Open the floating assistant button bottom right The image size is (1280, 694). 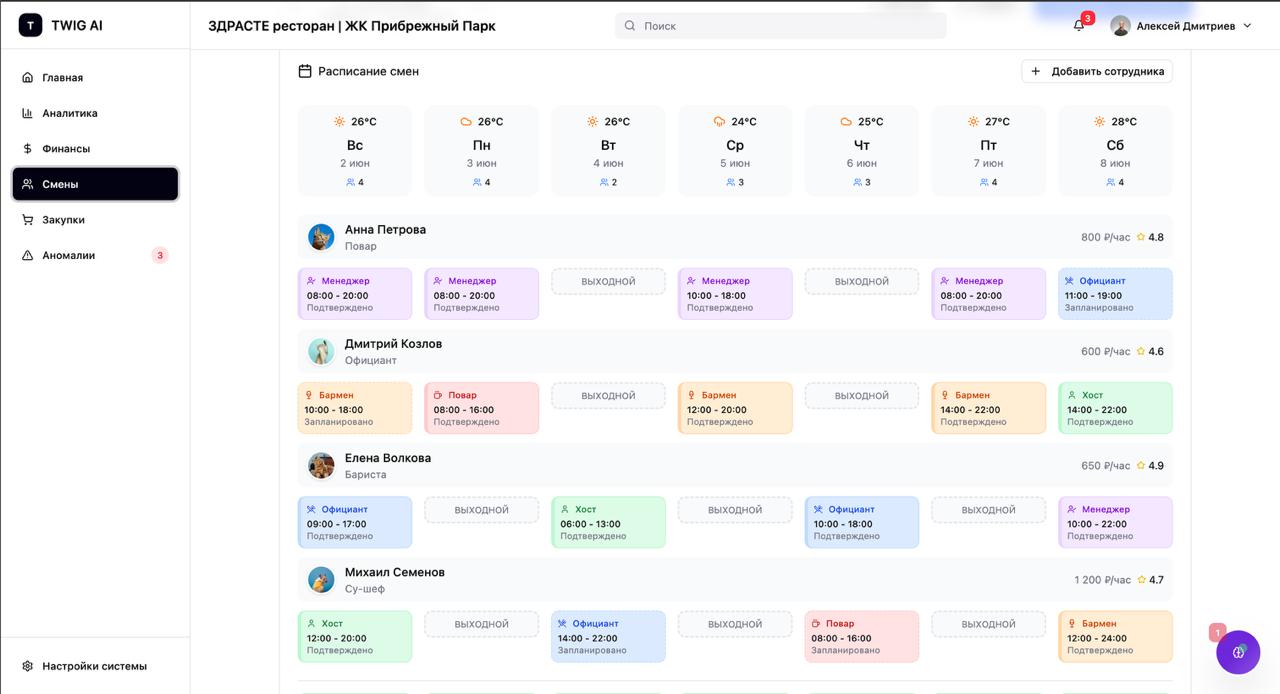(x=1238, y=652)
